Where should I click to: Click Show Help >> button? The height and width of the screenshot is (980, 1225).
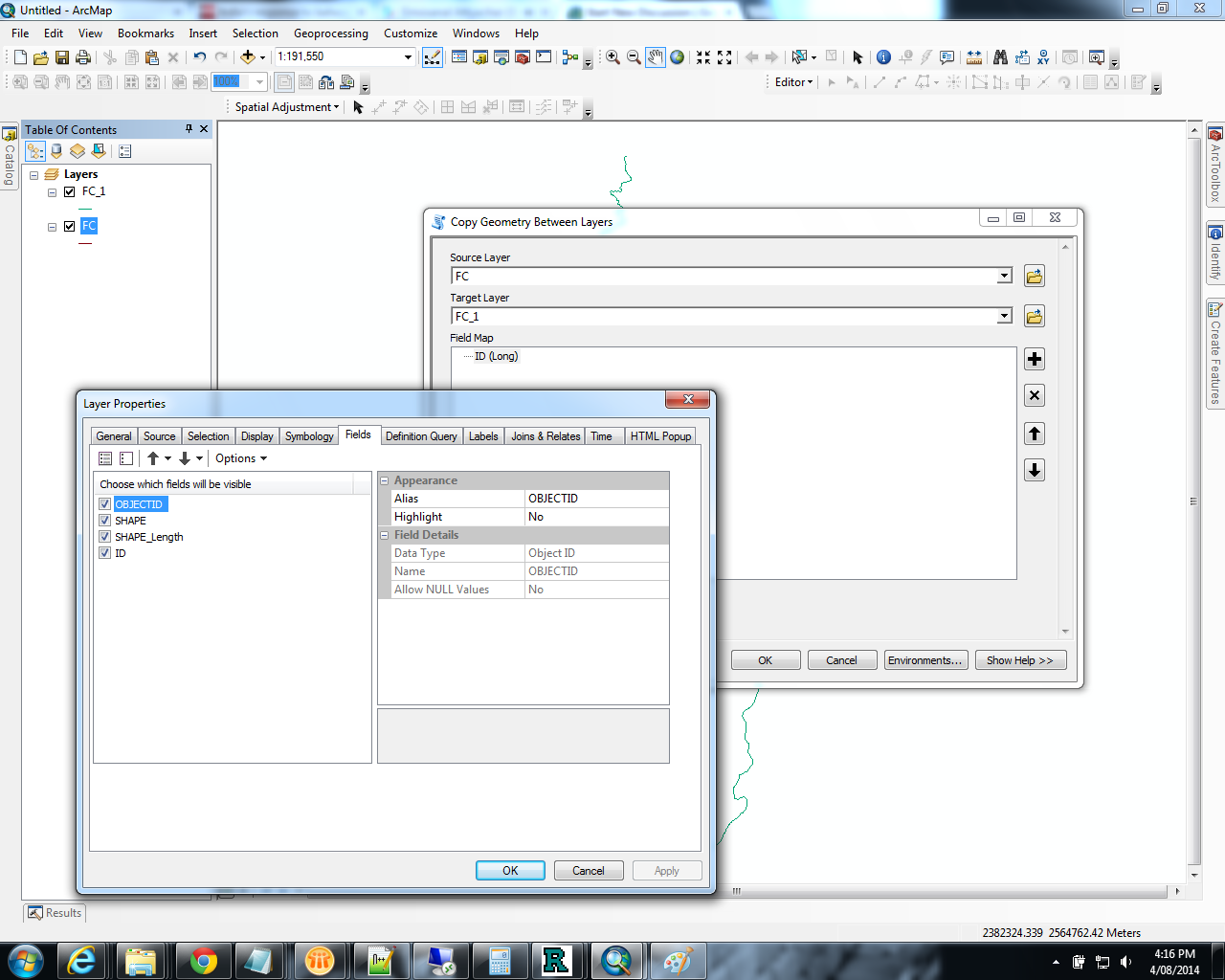[1020, 660]
